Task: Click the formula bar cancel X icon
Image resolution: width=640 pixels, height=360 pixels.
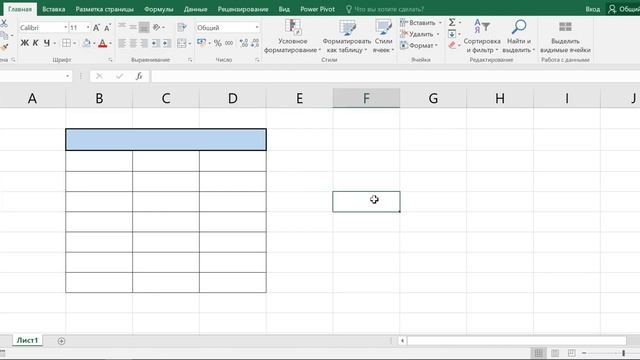Action: (x=99, y=76)
